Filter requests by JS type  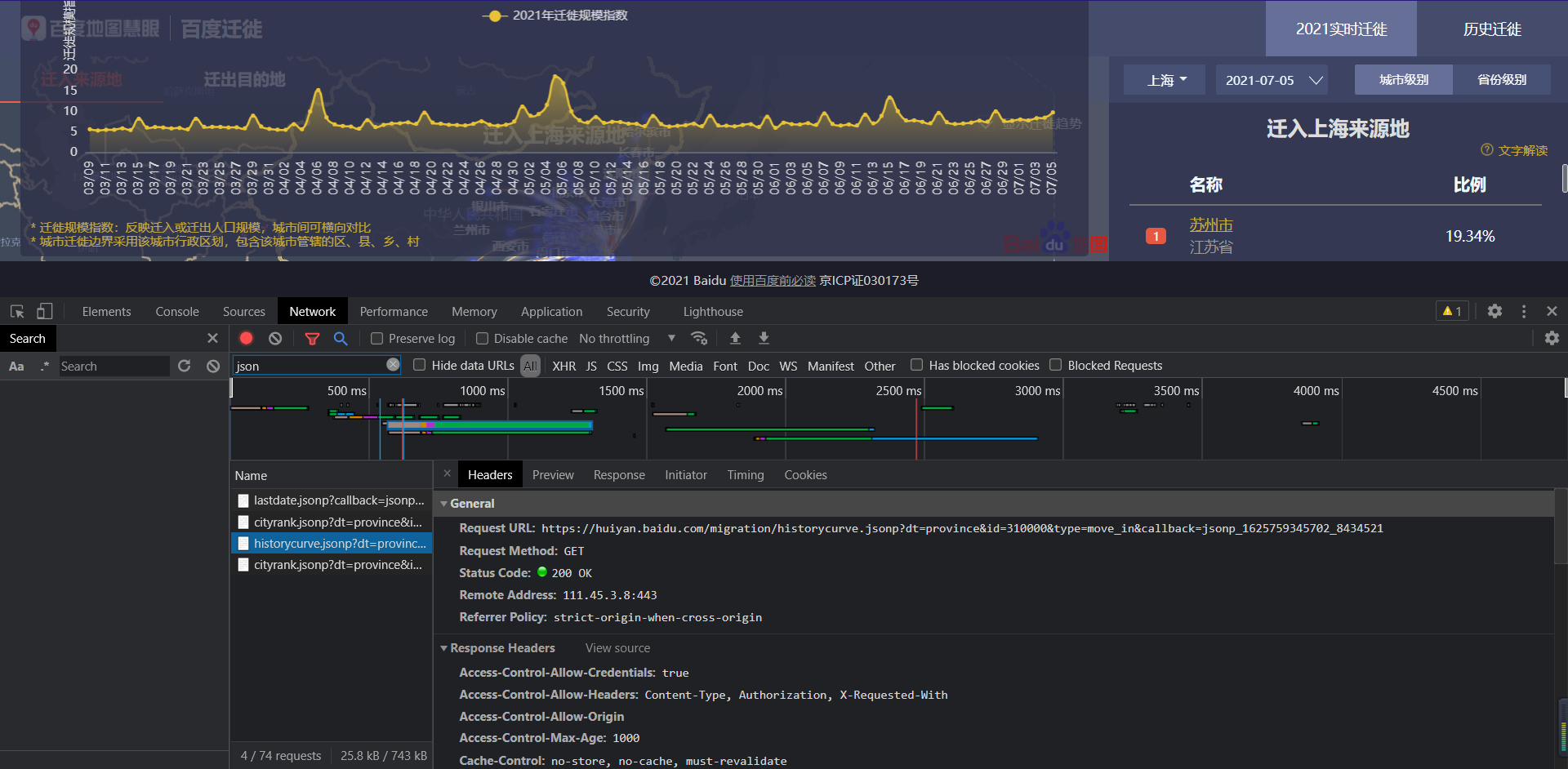pos(591,366)
